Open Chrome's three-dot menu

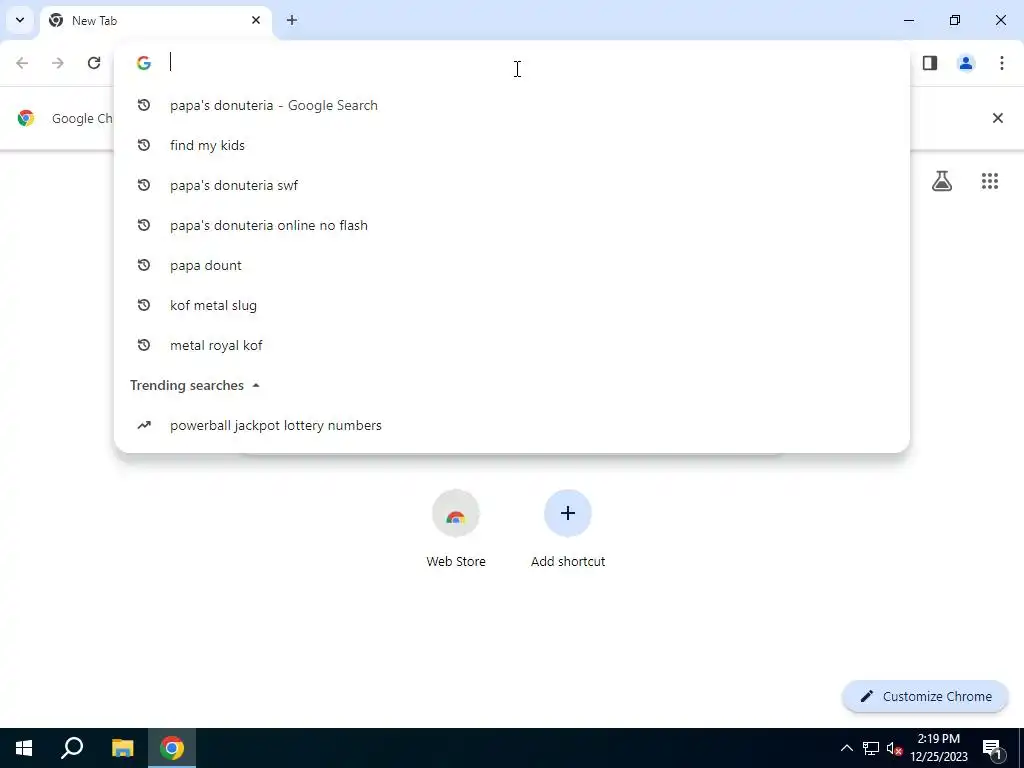(1002, 63)
